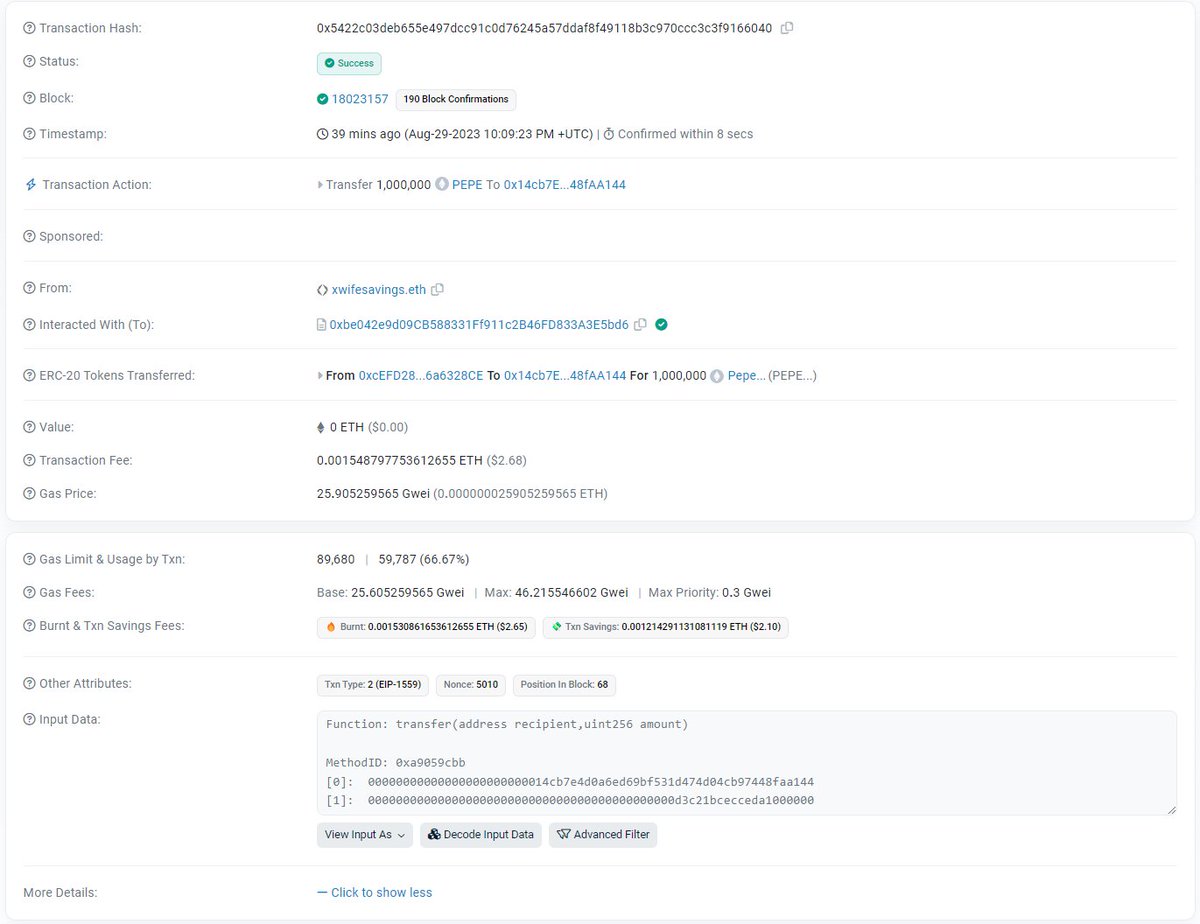Click the help icon beside Interacted With (To)
Image resolution: width=1200 pixels, height=924 pixels.
click(x=29, y=325)
